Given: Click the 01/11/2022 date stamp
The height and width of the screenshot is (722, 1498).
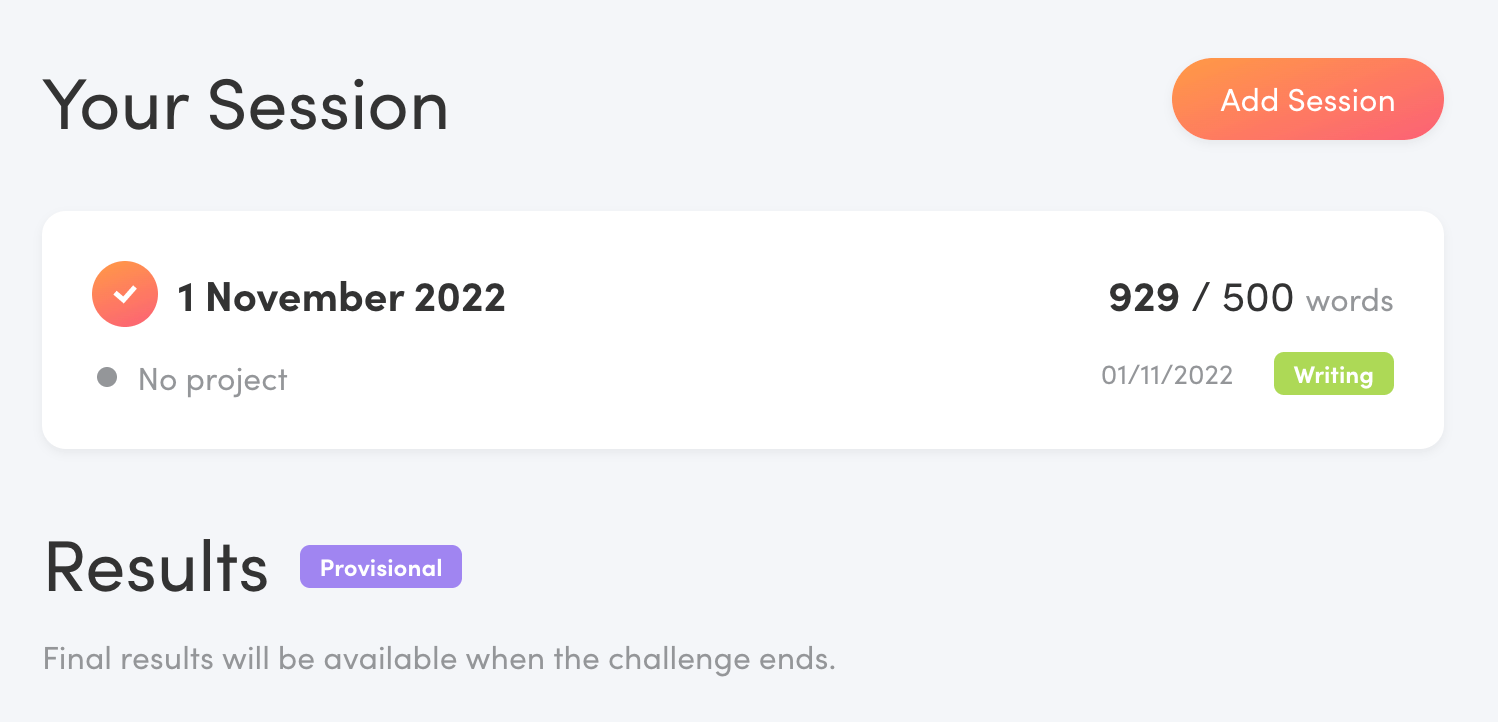Looking at the screenshot, I should (1167, 375).
